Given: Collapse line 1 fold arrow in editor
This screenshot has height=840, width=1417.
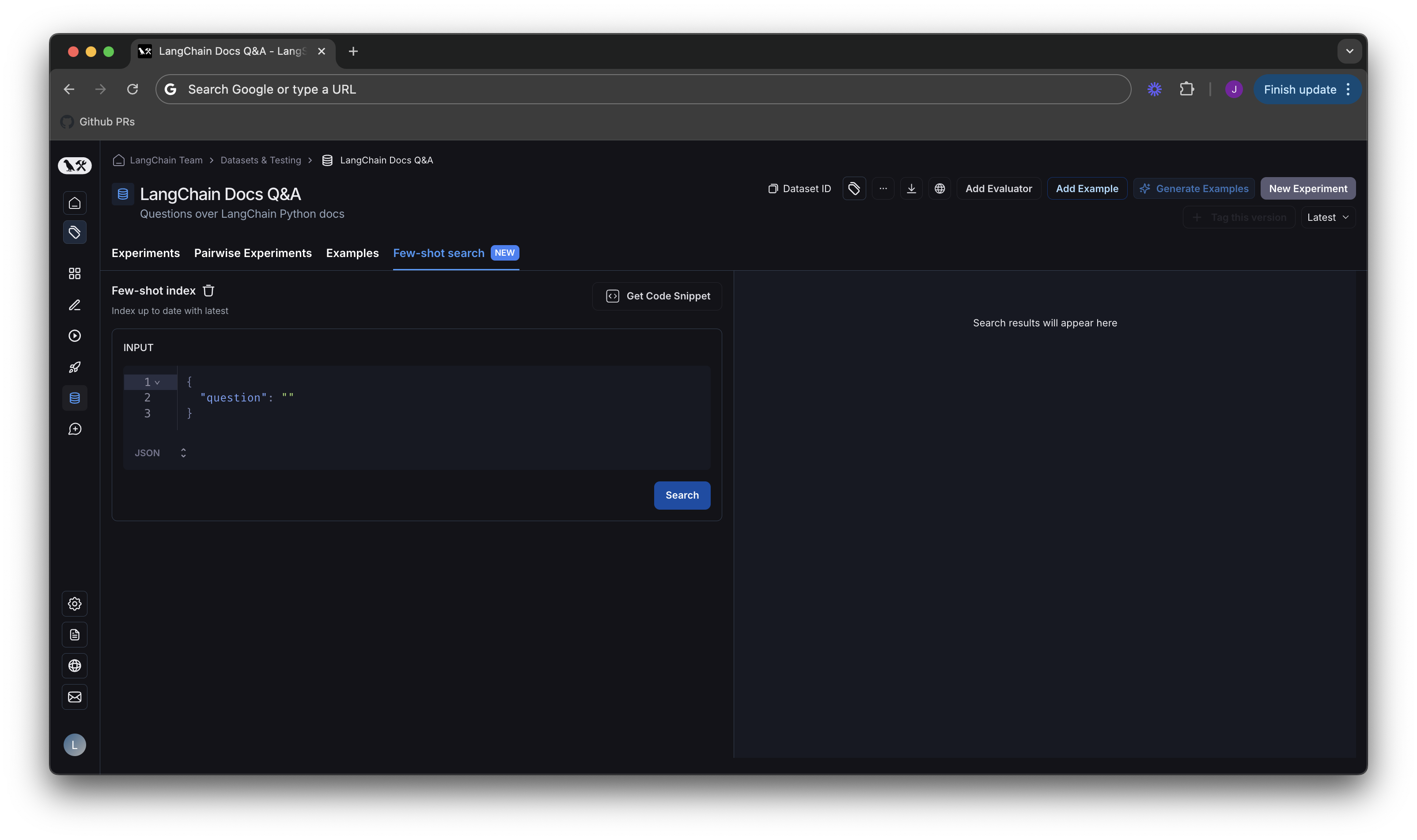Looking at the screenshot, I should pyautogui.click(x=157, y=382).
